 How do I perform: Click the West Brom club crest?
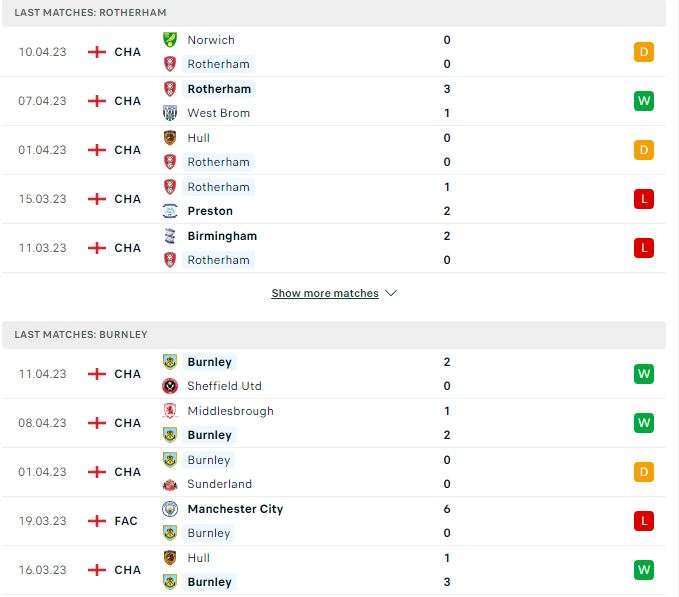point(170,113)
